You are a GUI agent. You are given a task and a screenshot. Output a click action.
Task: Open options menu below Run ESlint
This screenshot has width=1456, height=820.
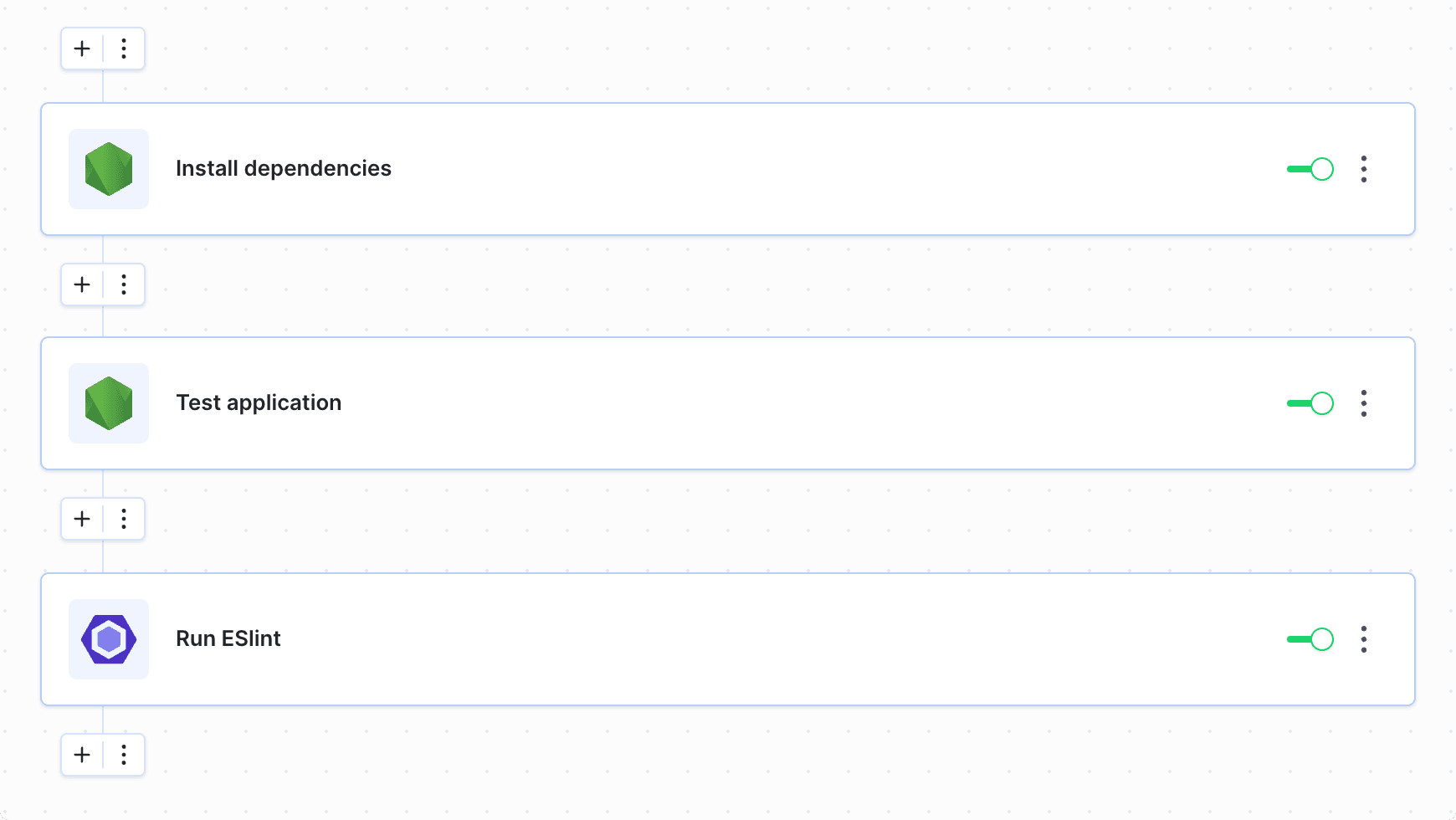124,755
